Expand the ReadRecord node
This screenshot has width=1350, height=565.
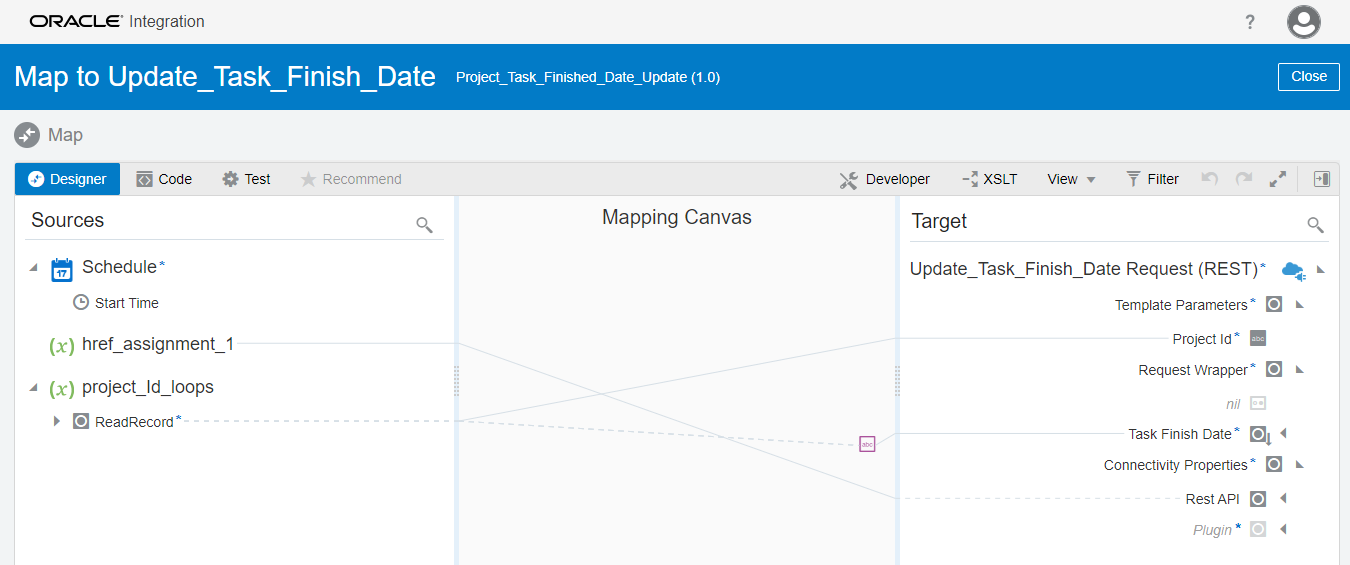(x=57, y=422)
